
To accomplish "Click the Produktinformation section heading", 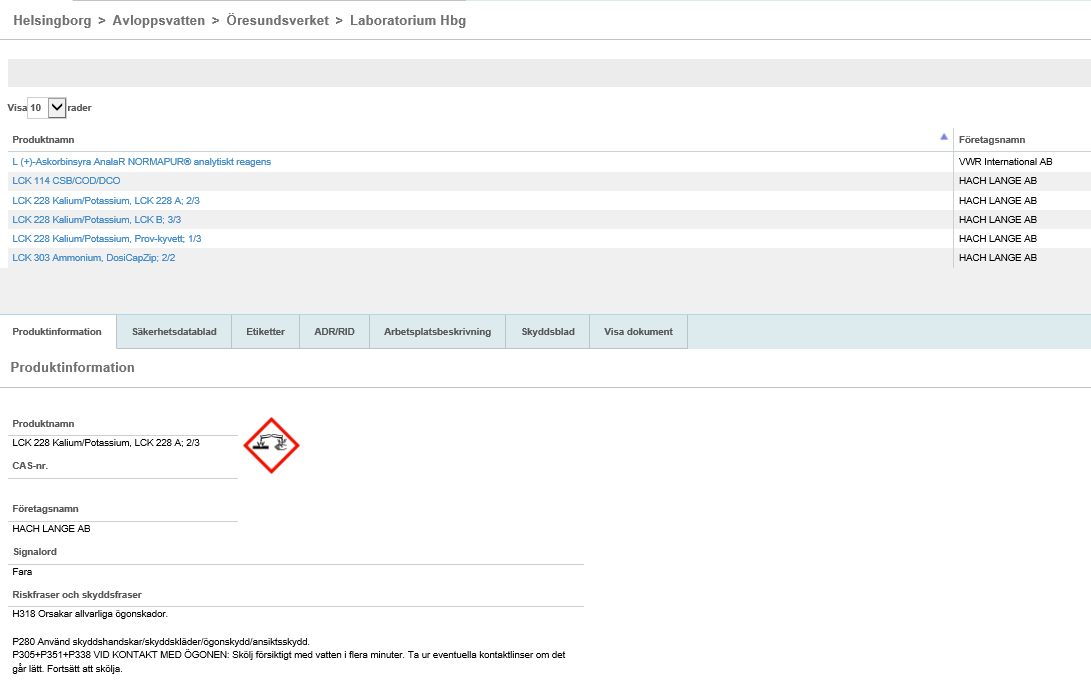I will pos(72,367).
